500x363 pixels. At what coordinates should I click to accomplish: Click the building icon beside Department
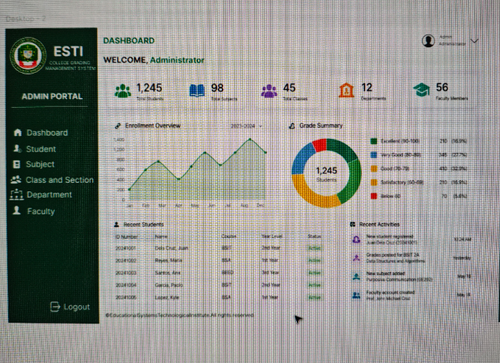pos(16,194)
